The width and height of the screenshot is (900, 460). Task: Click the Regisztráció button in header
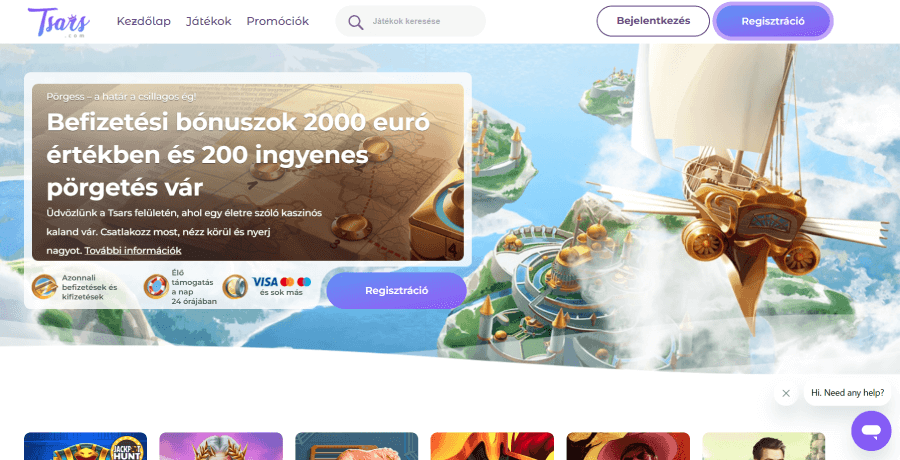773,21
